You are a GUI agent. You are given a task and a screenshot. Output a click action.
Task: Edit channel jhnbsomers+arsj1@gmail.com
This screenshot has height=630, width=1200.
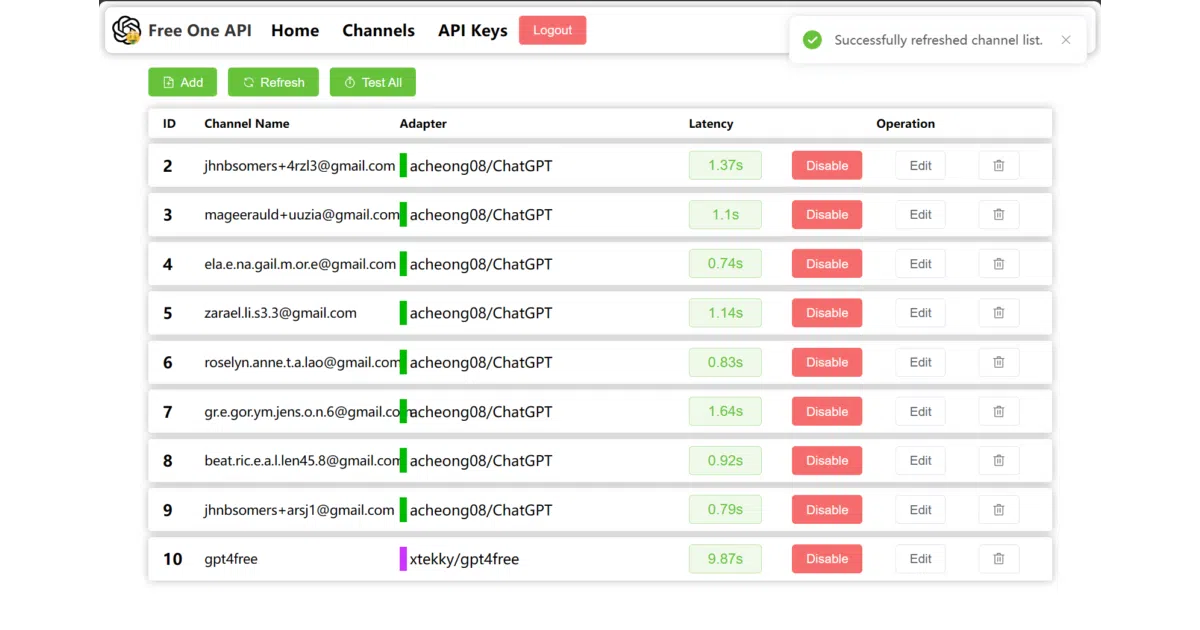920,510
